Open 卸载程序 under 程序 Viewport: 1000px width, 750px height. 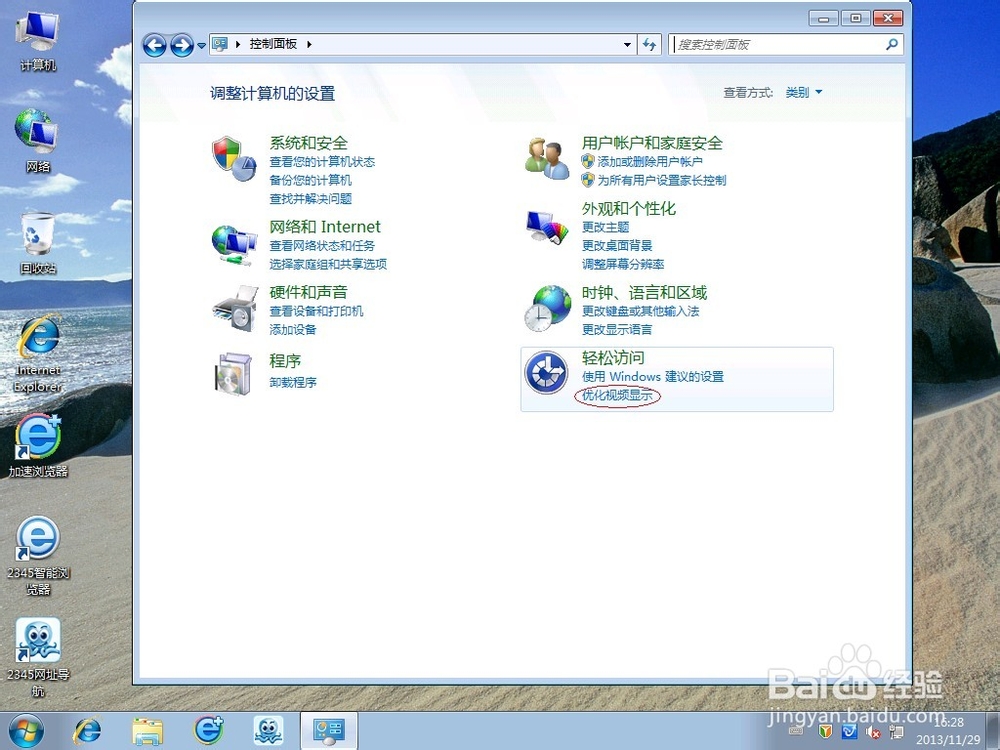291,381
